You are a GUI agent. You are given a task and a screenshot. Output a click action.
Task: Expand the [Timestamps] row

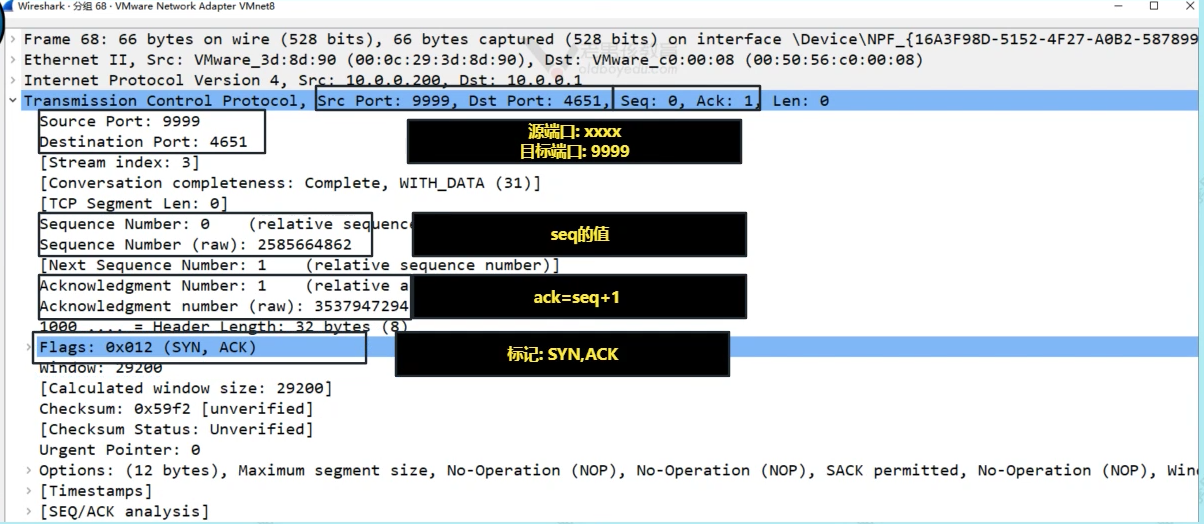[x=28, y=491]
